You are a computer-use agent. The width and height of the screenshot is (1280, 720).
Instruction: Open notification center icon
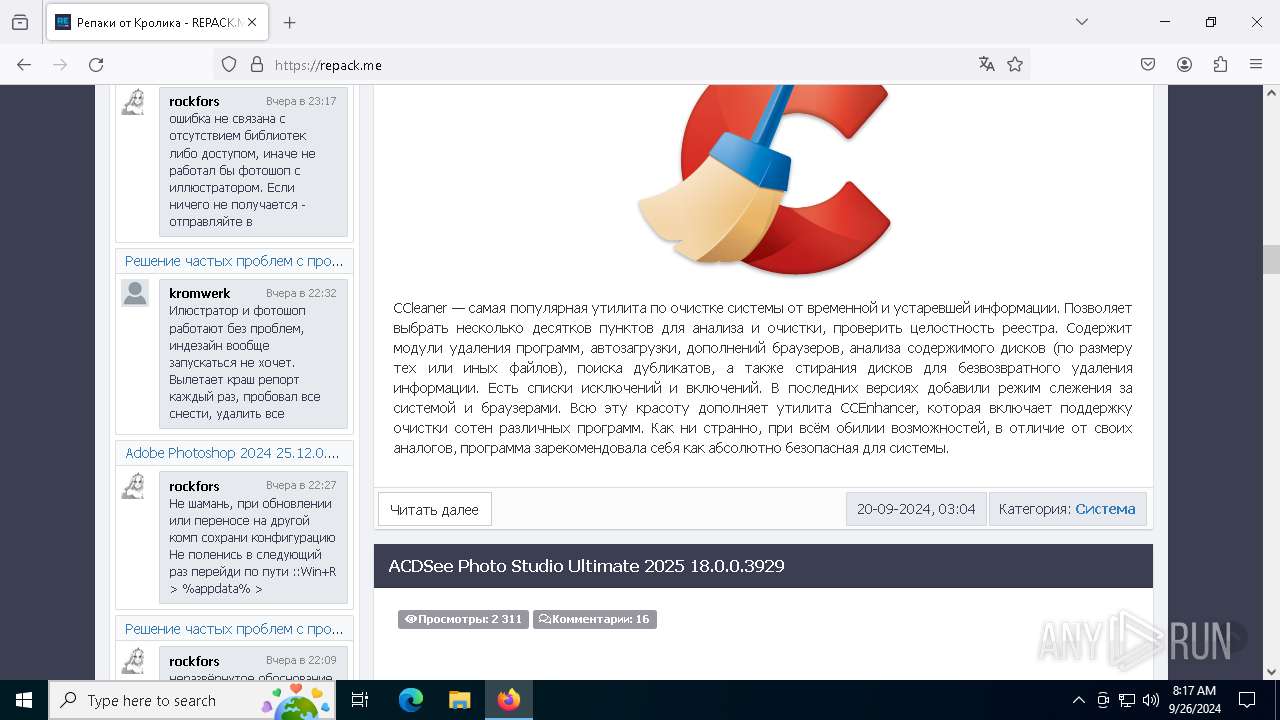(x=1247, y=700)
